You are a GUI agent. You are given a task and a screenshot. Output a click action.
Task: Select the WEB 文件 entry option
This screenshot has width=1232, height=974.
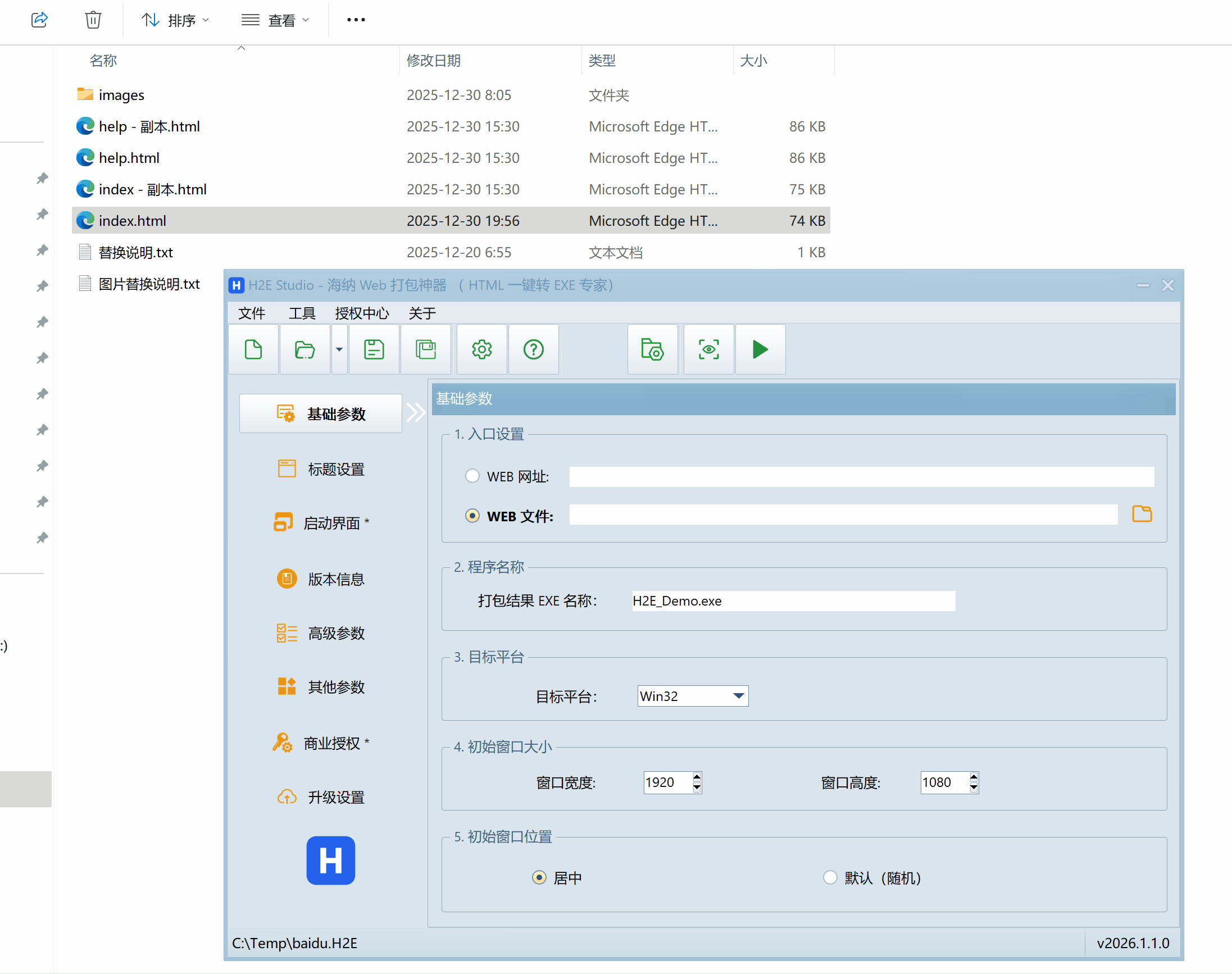pyautogui.click(x=472, y=516)
